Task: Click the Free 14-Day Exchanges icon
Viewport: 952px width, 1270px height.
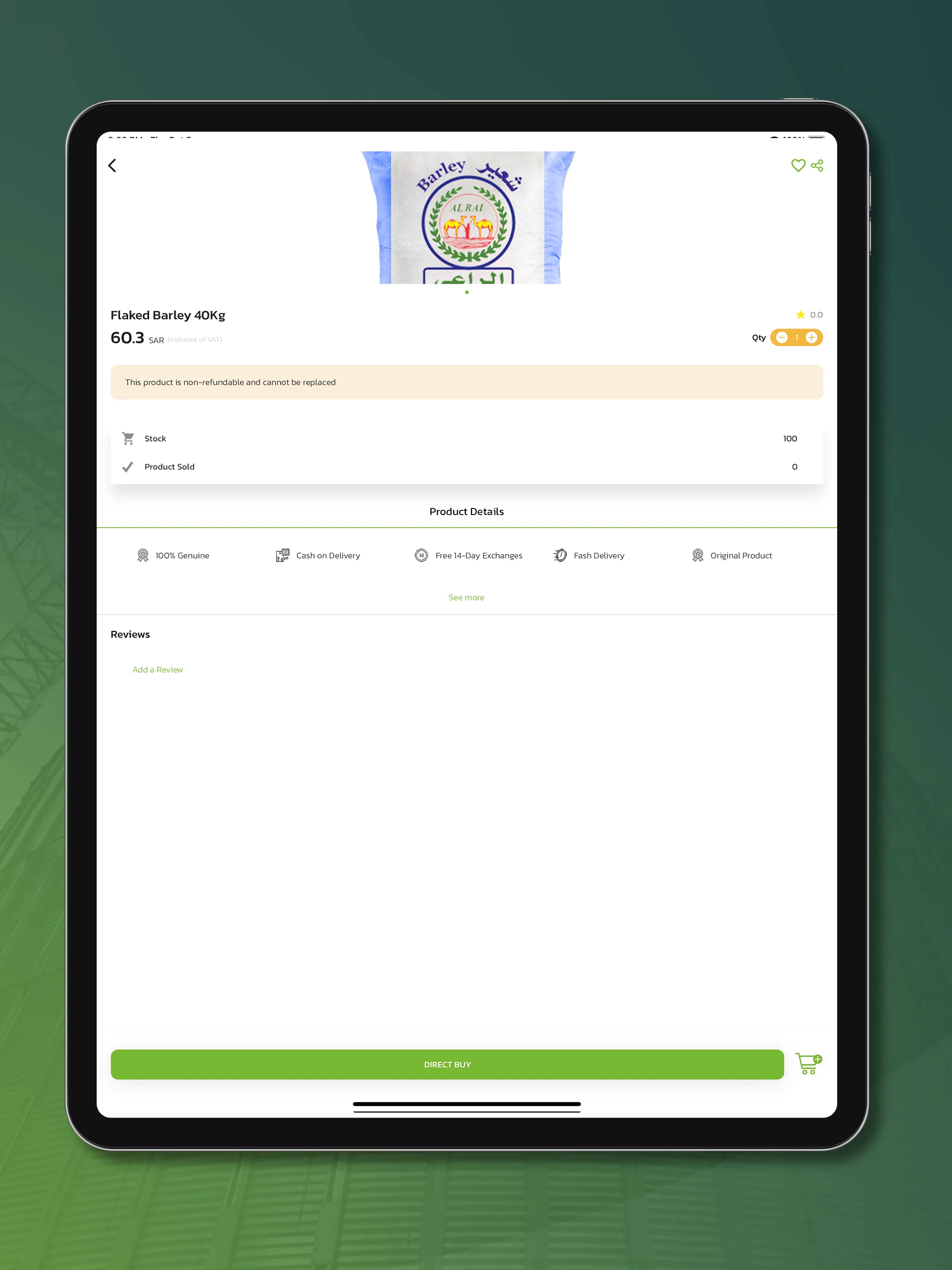Action: (422, 555)
